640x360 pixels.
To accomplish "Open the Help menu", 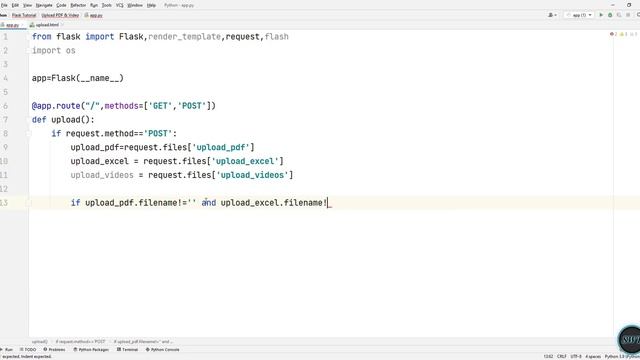I will pos(151,5).
